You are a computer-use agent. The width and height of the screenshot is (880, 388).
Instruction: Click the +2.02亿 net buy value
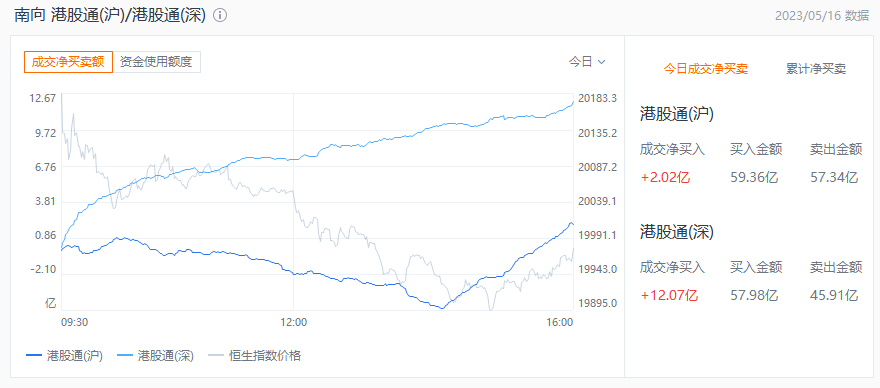pyautogui.click(x=665, y=178)
